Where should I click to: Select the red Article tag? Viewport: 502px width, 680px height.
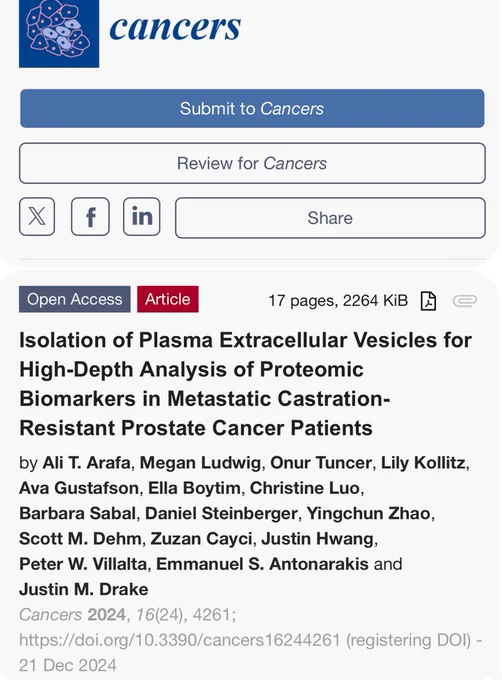coord(168,299)
